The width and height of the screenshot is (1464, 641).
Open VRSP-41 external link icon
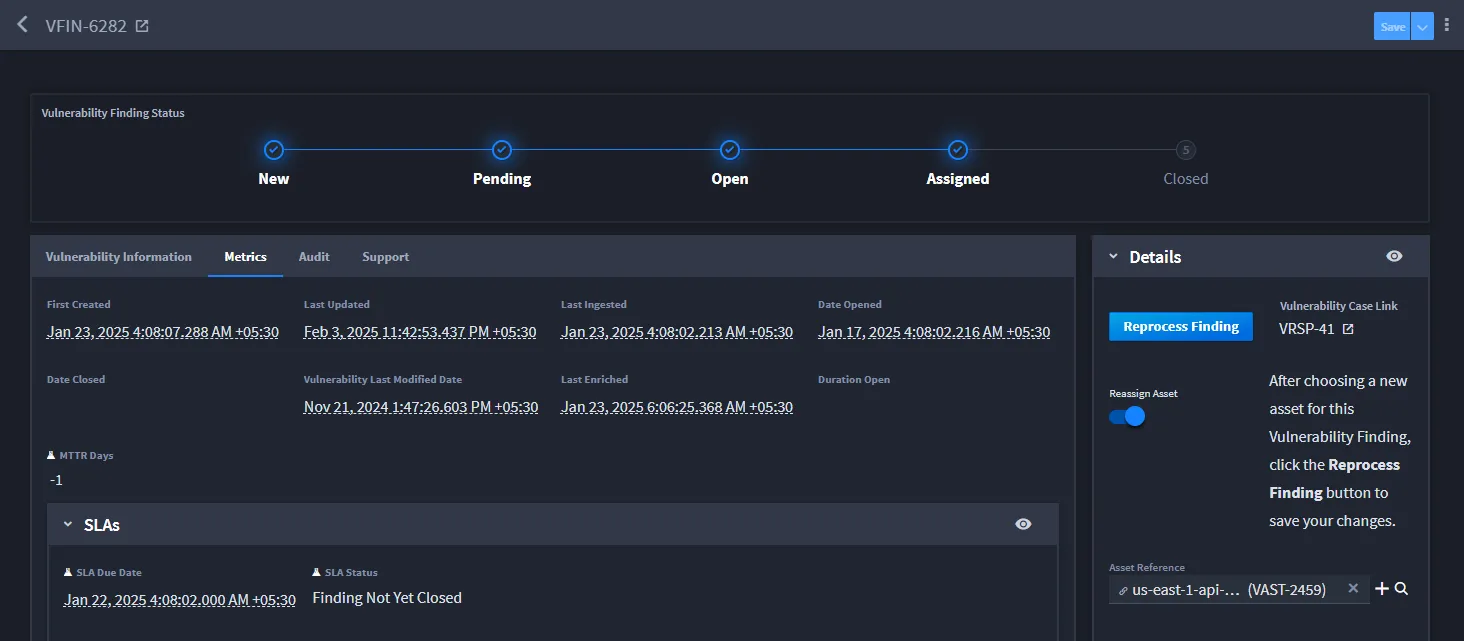pyautogui.click(x=1348, y=329)
